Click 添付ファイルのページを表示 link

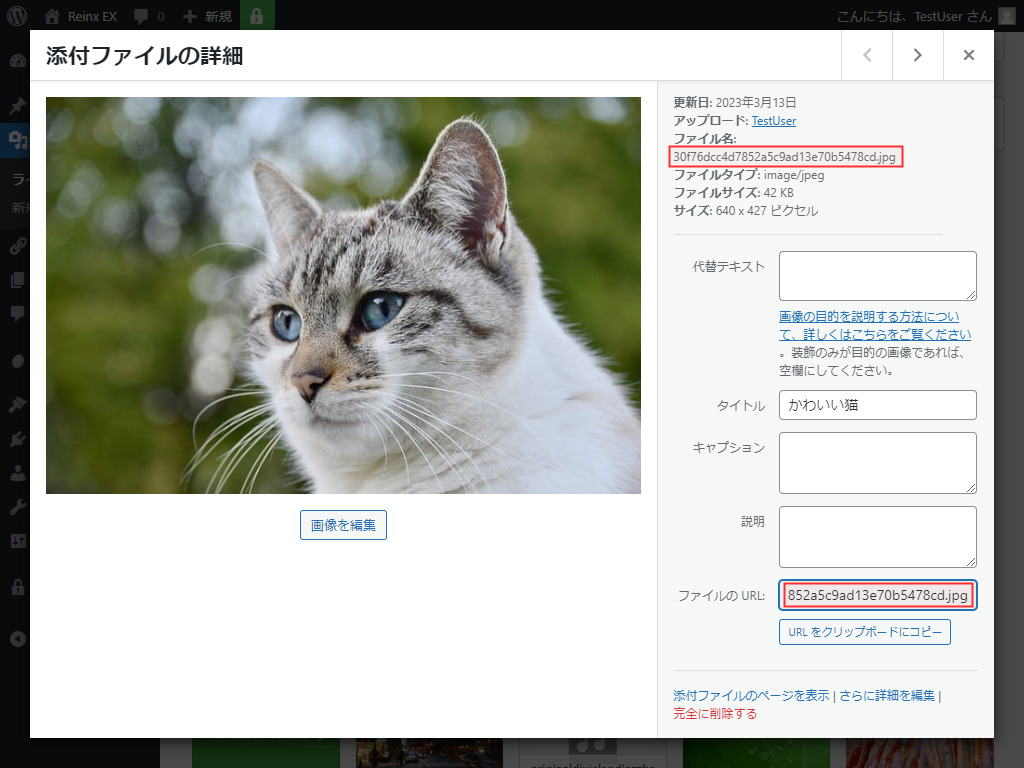(x=751, y=696)
